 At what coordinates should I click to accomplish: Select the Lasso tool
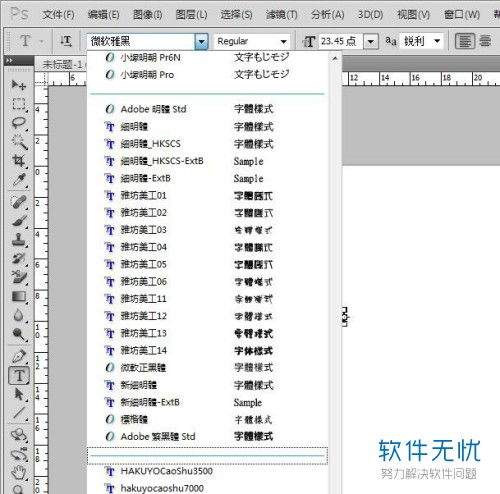point(19,123)
